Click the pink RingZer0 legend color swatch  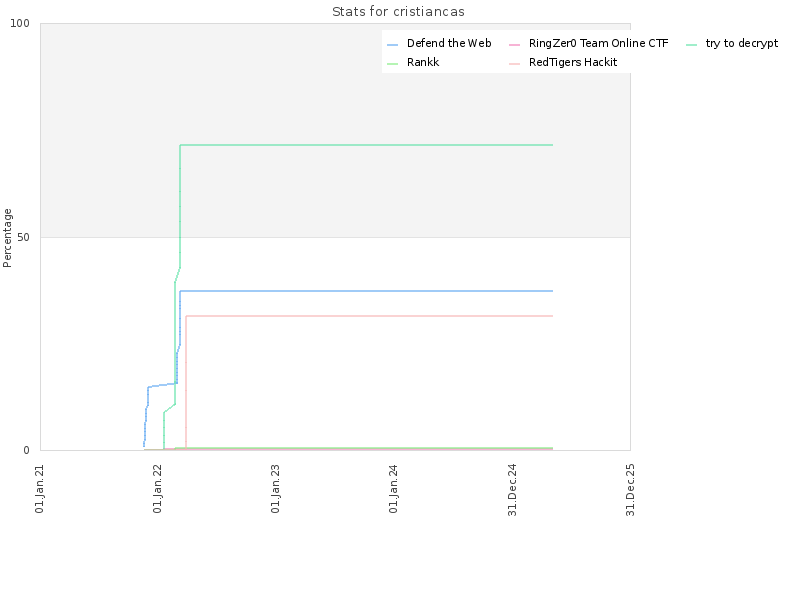pyautogui.click(x=514, y=45)
